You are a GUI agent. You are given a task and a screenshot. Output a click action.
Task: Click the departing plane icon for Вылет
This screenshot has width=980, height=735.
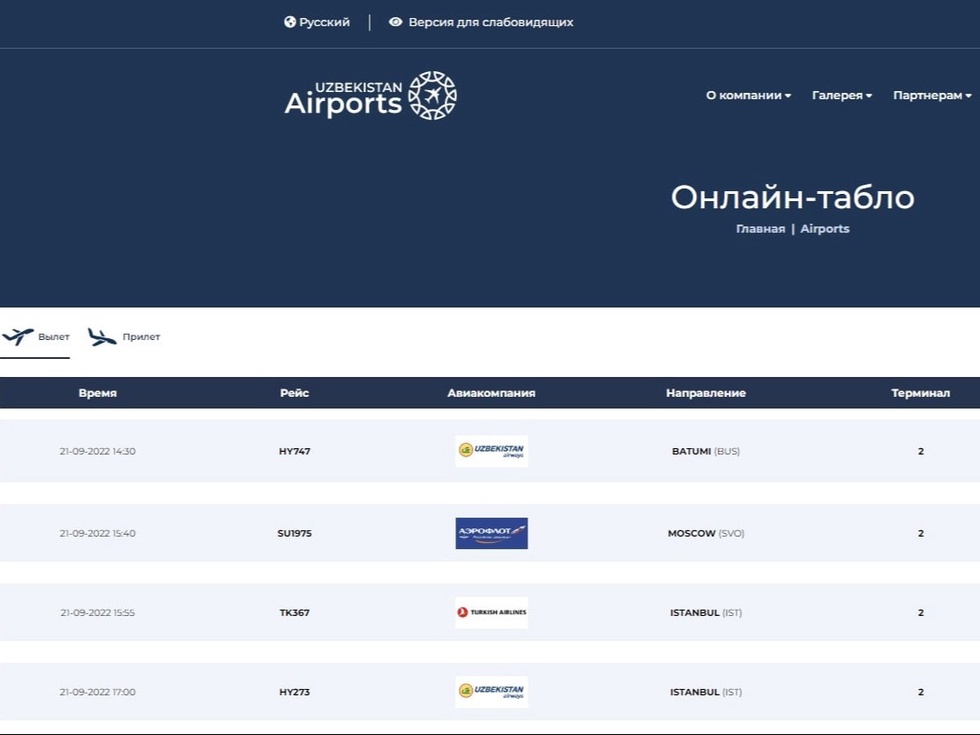pos(18,337)
